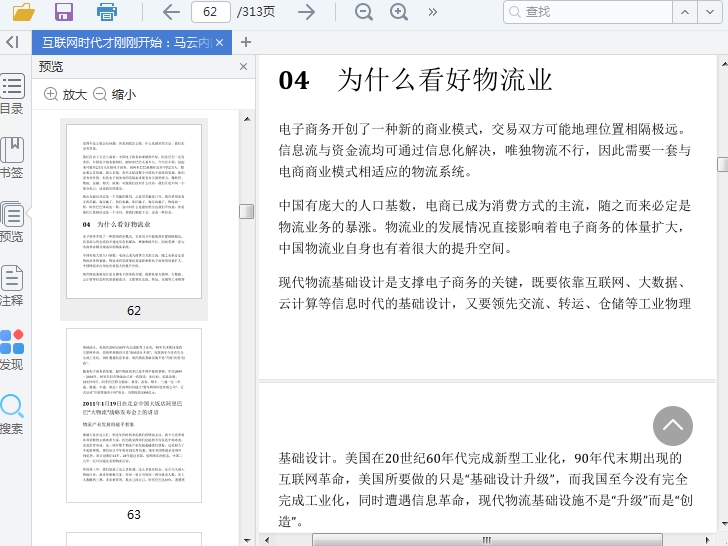Viewport: 728px width, 546px height.
Task: Find the next search result with the down chevron
Action: [x=710, y=12]
